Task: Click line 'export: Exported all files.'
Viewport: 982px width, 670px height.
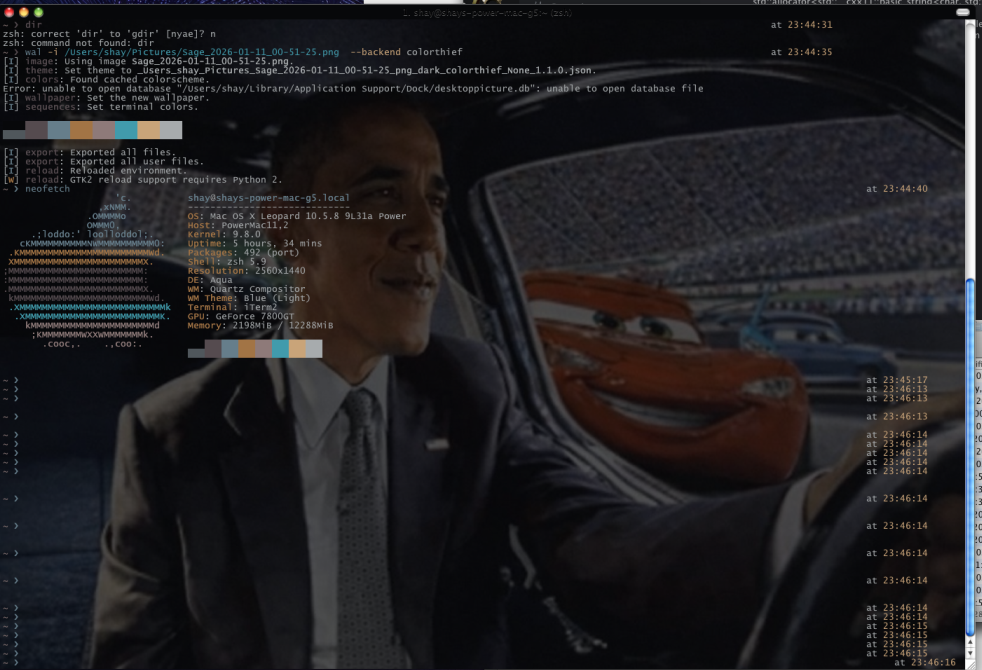Action: coord(90,152)
